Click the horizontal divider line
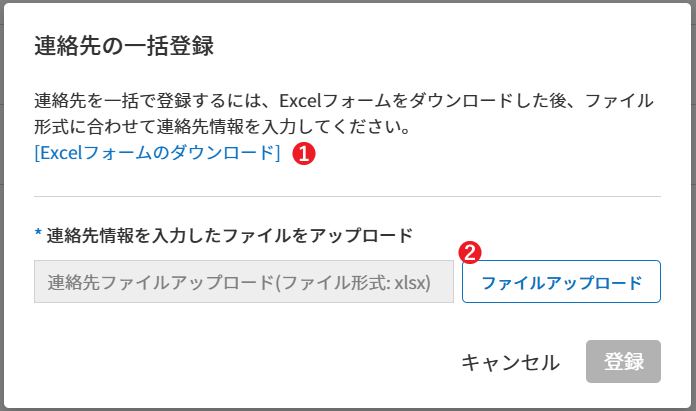The image size is (696, 411). (x=347, y=197)
